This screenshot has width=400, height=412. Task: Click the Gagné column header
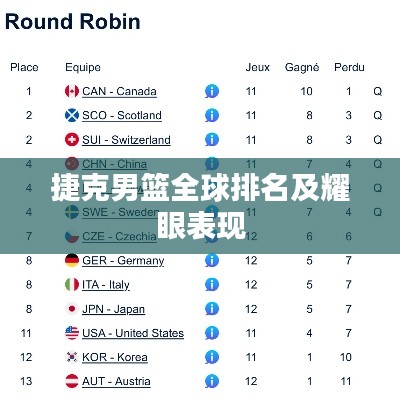(x=302, y=68)
